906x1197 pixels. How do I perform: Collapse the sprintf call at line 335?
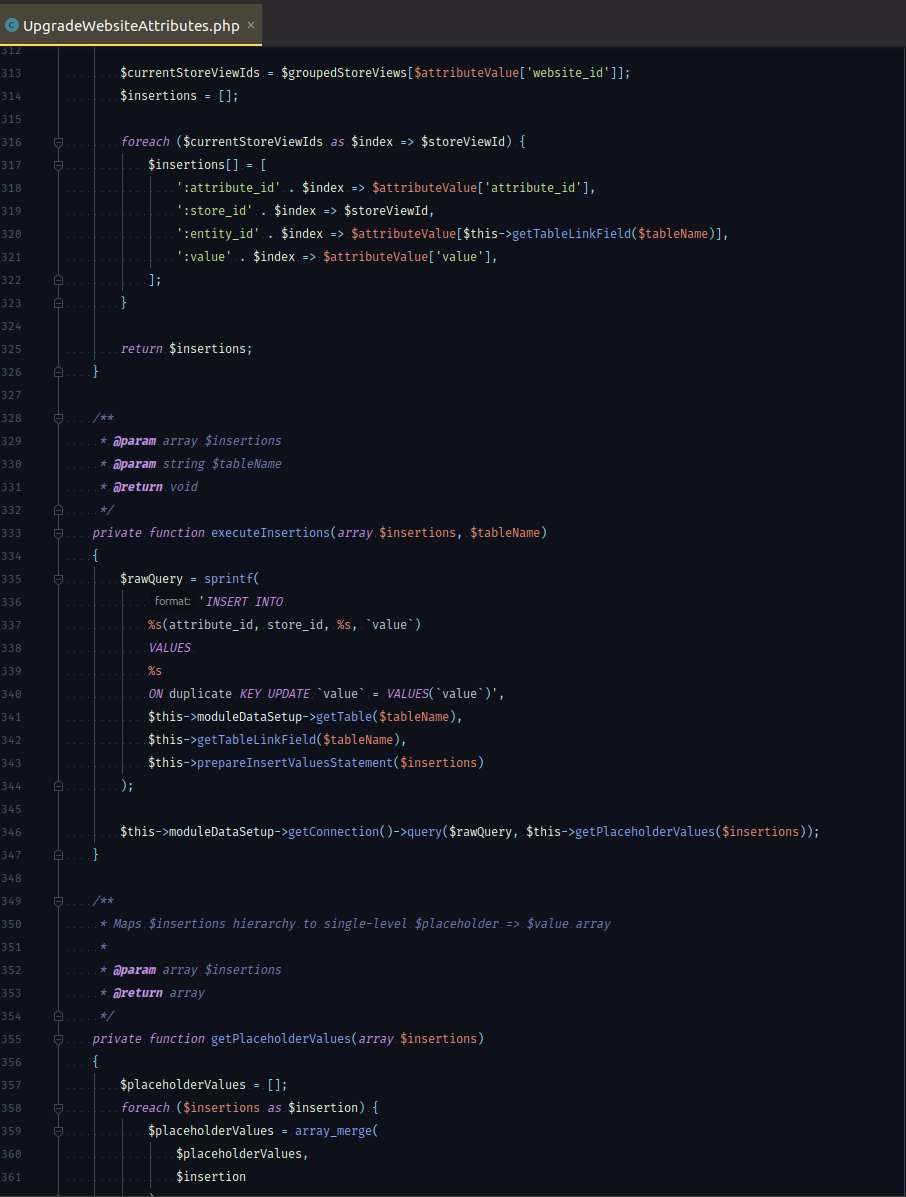pos(58,579)
